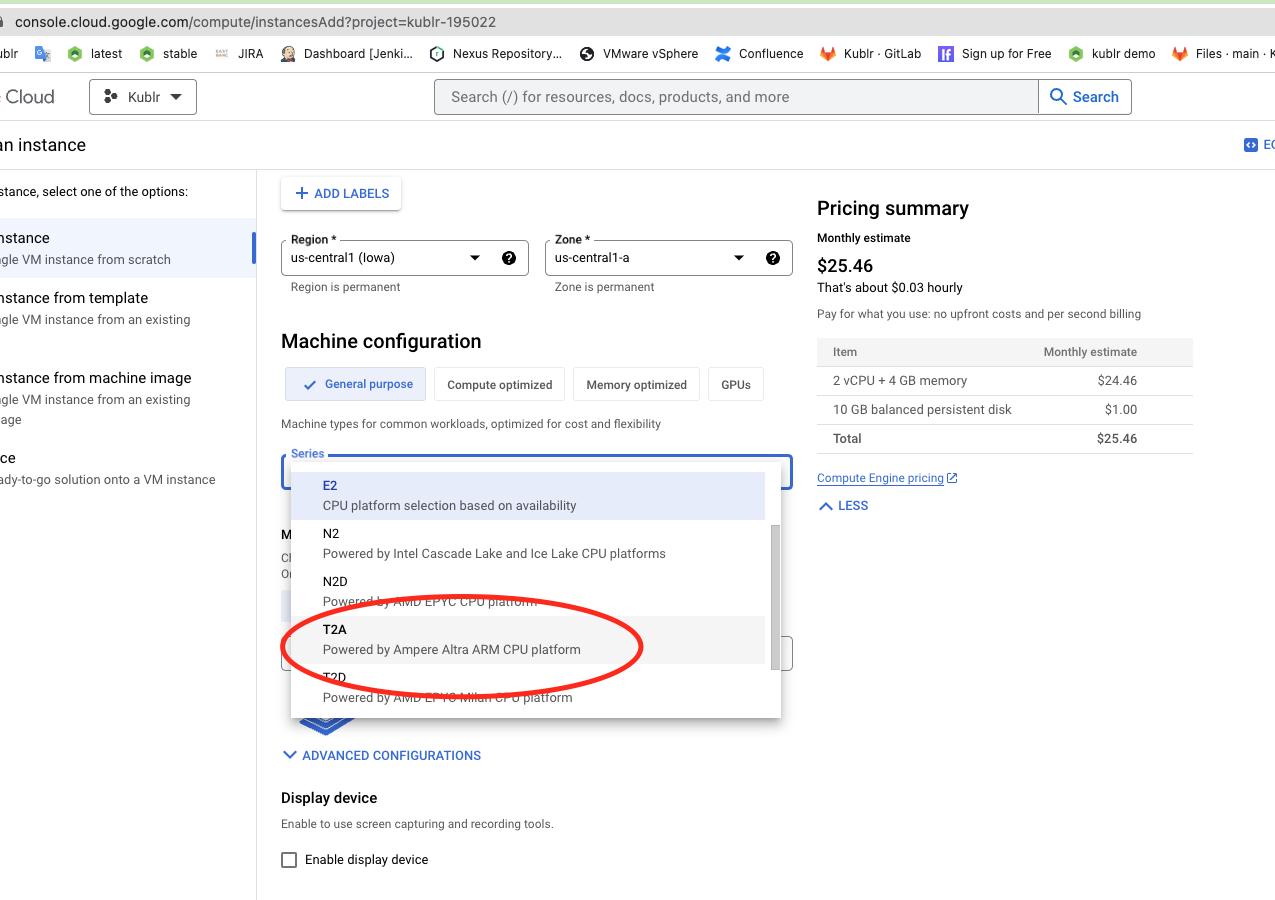Choose New VM instance from machine image
1275x900 pixels.
pos(127,398)
